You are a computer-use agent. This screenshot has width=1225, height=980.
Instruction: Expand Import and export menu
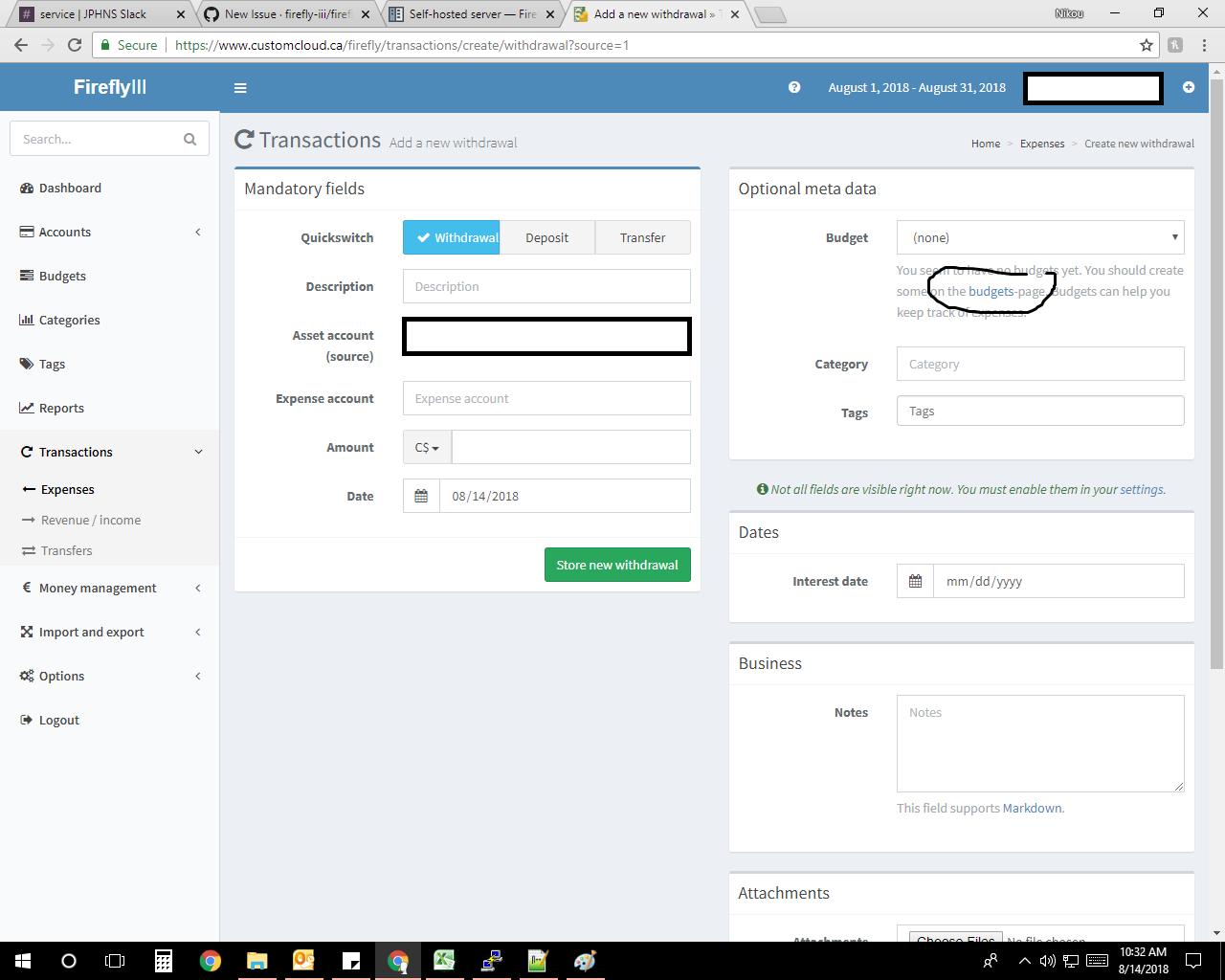(110, 632)
